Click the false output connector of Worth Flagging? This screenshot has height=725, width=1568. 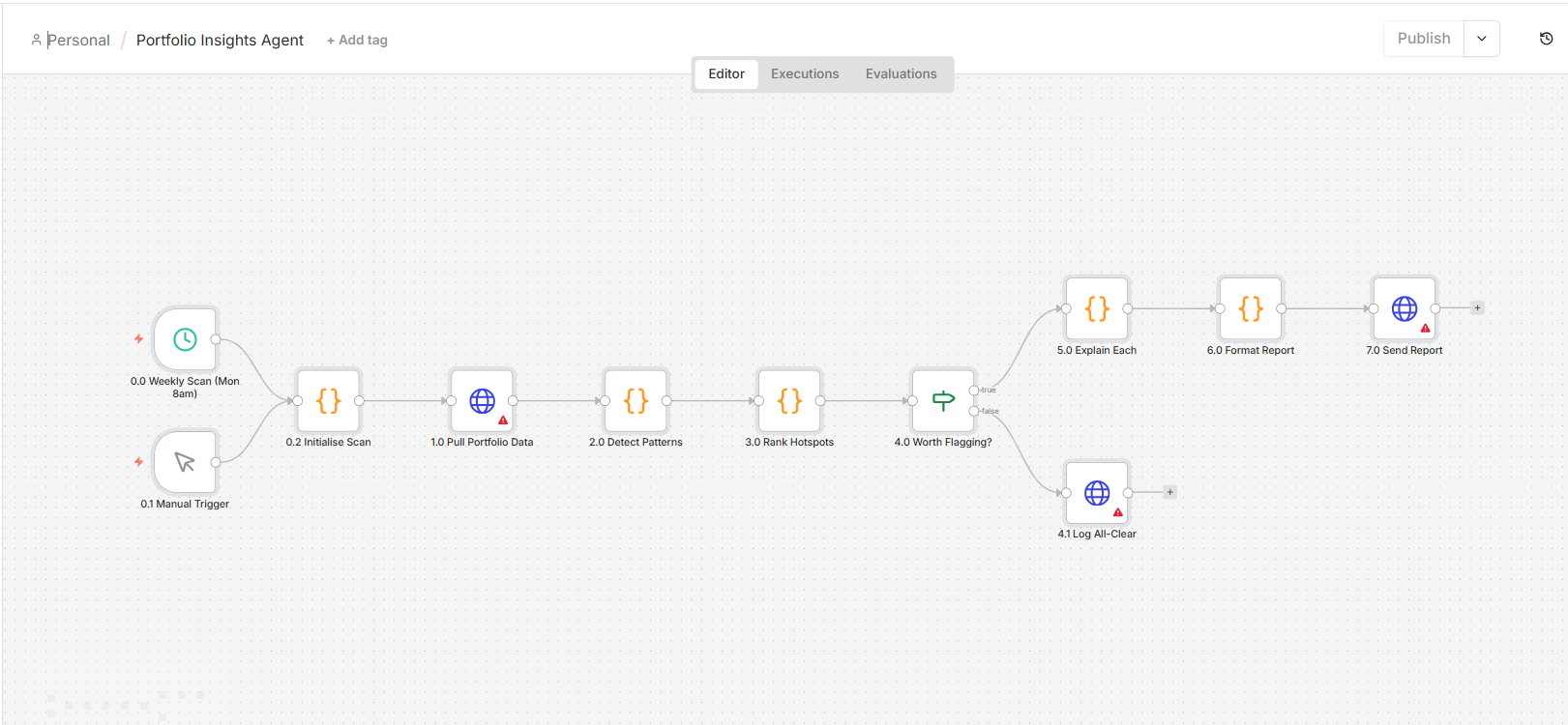974,411
